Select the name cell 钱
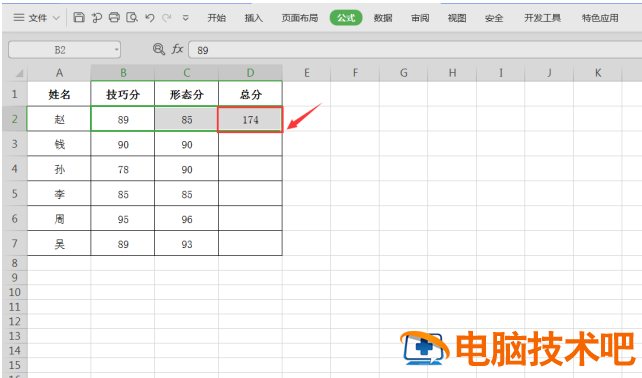This screenshot has height=378, width=642. (x=59, y=144)
